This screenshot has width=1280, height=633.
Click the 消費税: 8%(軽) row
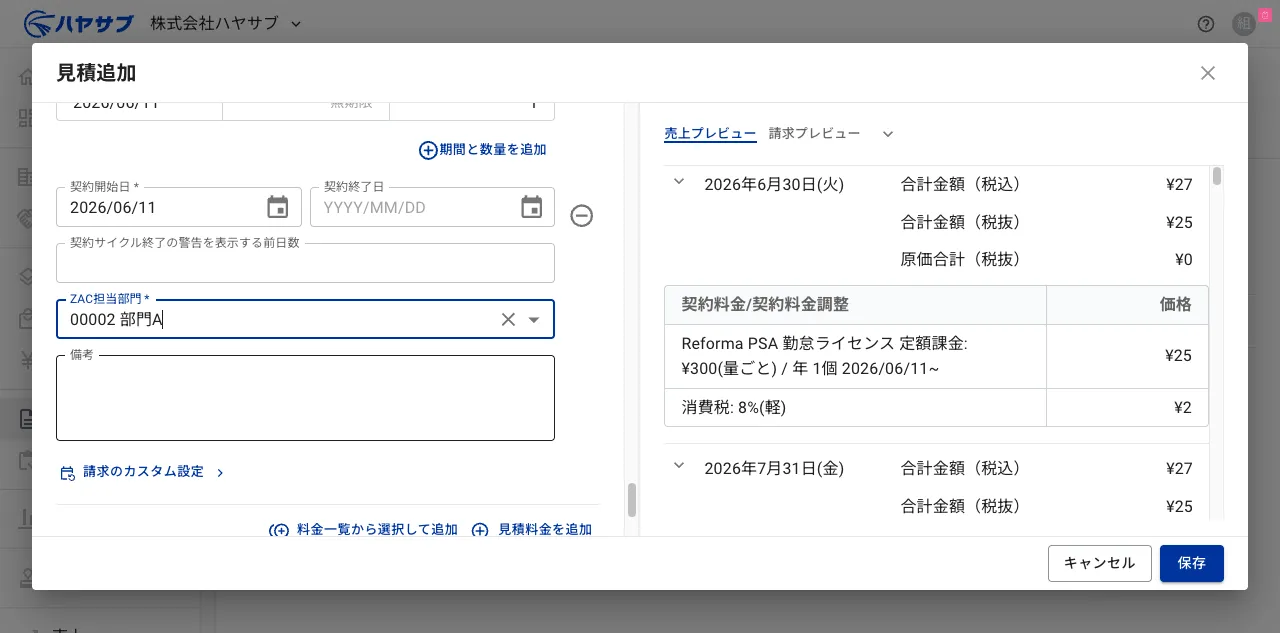[936, 407]
